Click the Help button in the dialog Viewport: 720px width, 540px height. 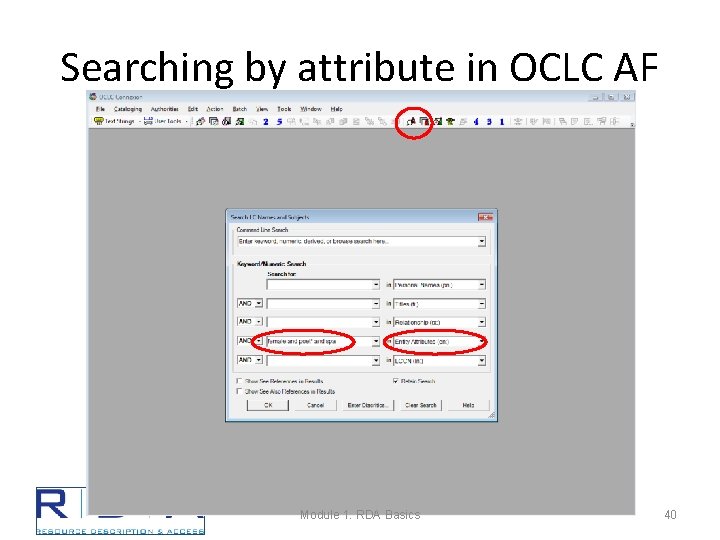click(468, 405)
